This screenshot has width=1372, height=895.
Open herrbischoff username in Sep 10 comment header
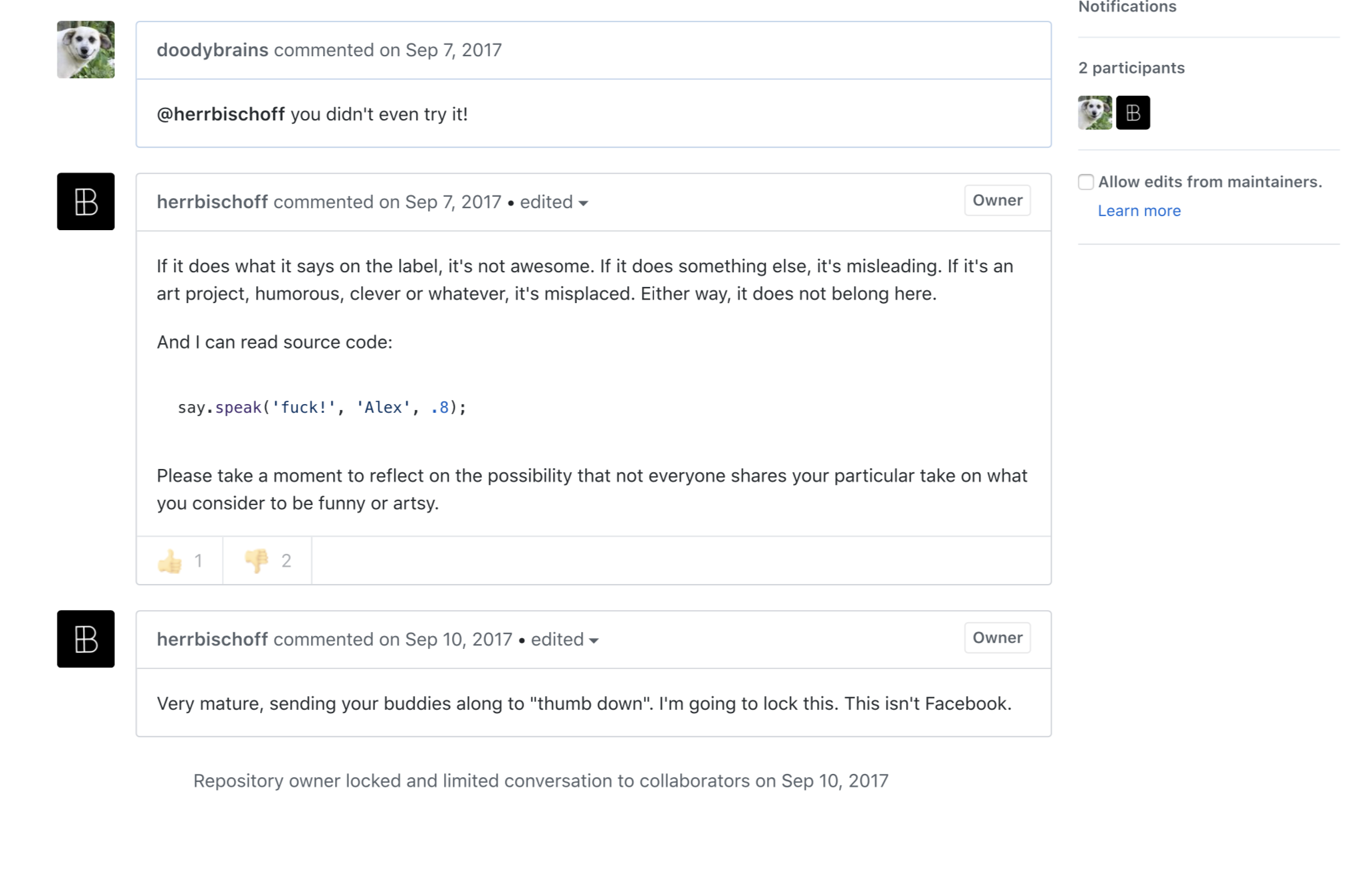[x=212, y=639]
